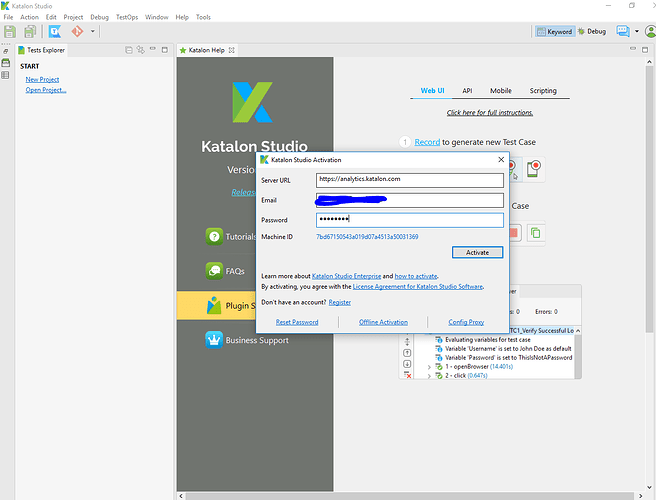Switch to the Web UI tab

432,91
